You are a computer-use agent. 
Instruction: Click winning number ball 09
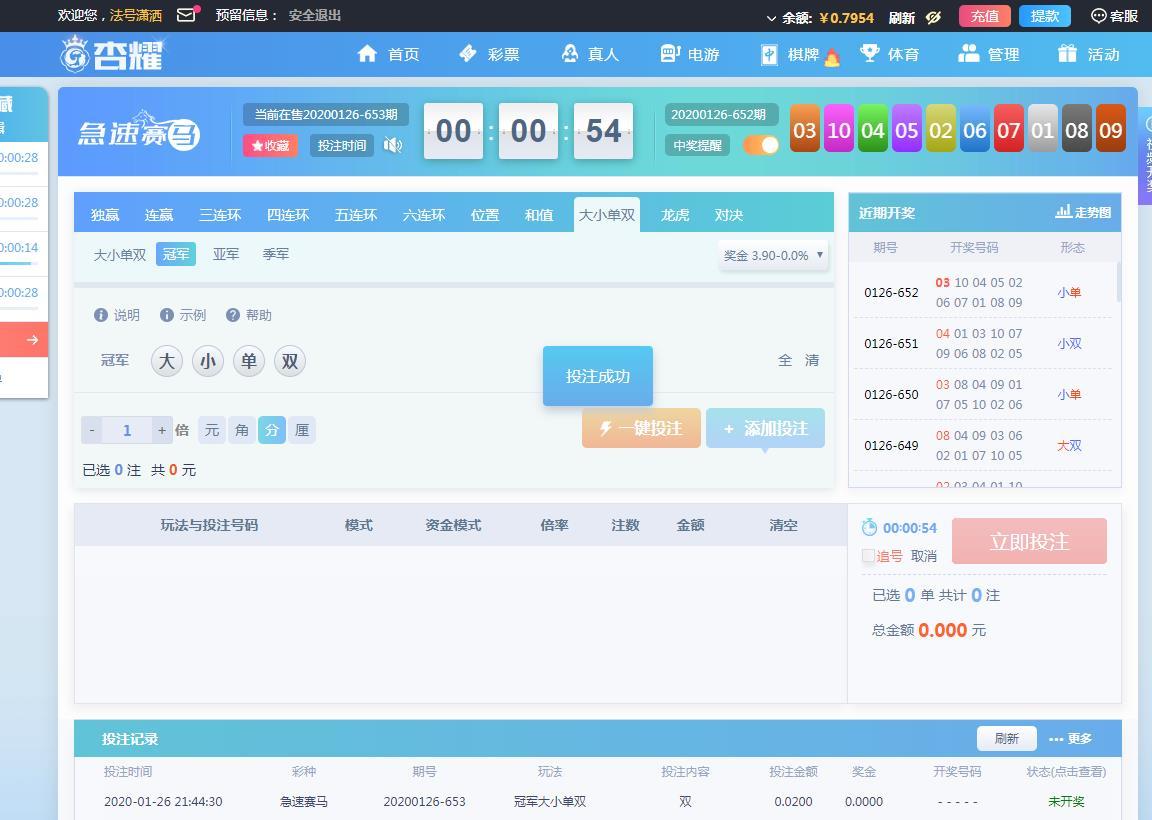coord(1110,129)
